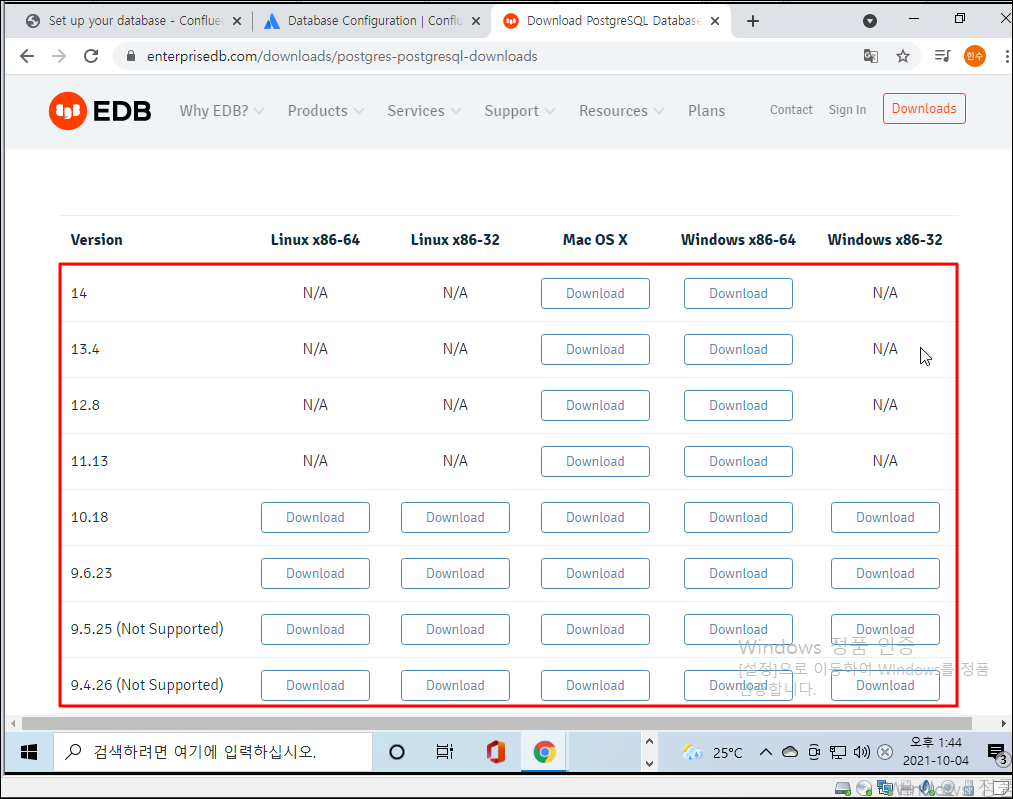Open the Windows Start menu
1013x799 pixels.
click(x=28, y=752)
